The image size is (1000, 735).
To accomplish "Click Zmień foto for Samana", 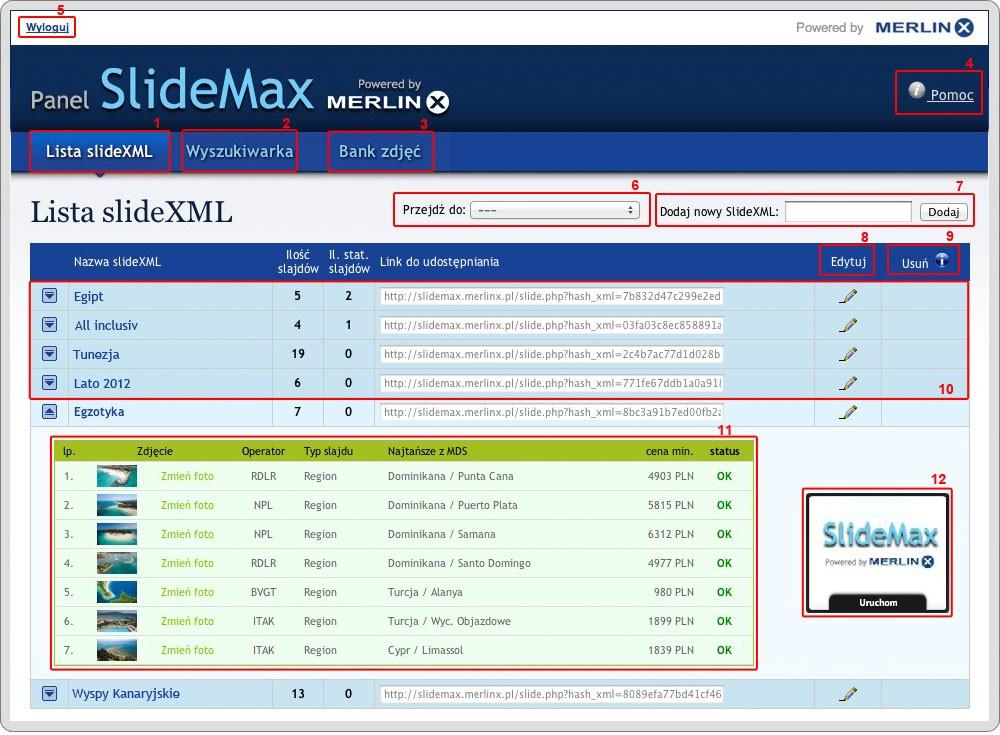I will coord(187,534).
